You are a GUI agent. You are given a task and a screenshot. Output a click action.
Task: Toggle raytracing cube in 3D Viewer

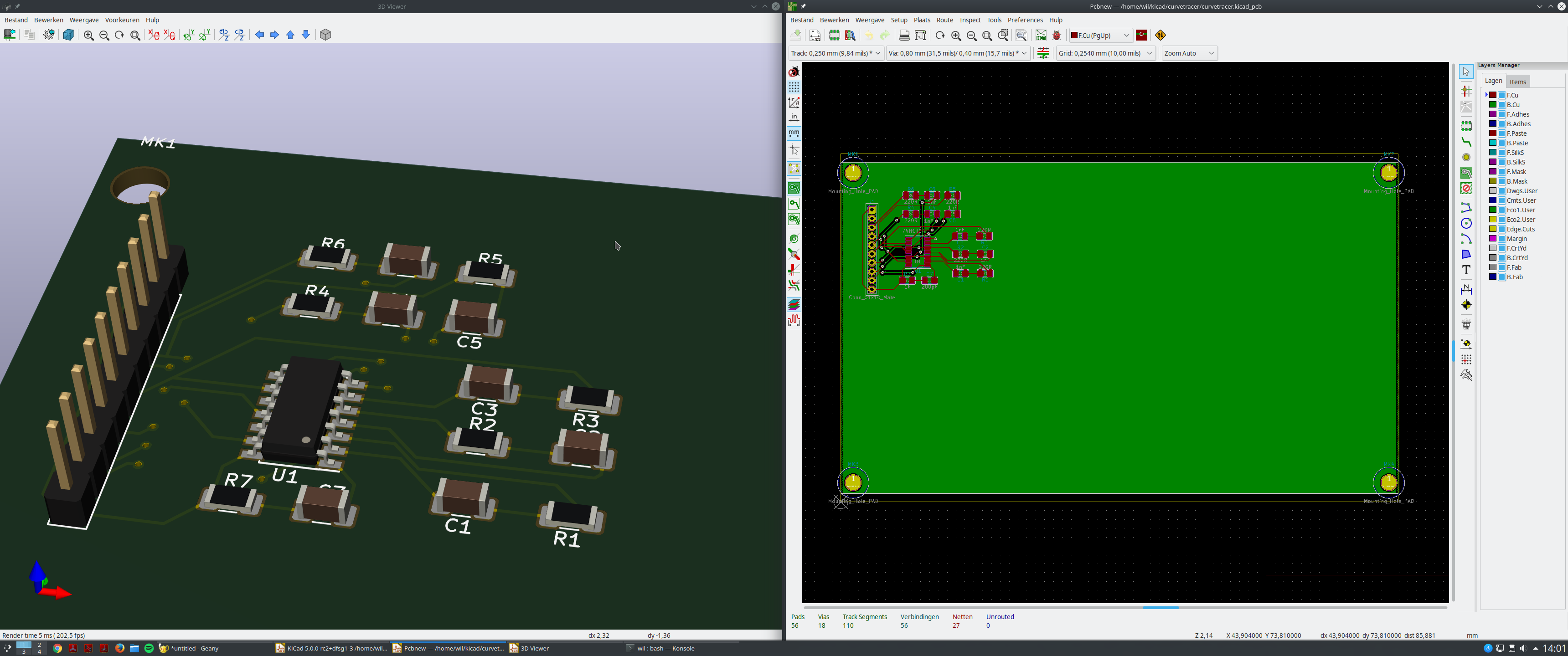tap(69, 35)
